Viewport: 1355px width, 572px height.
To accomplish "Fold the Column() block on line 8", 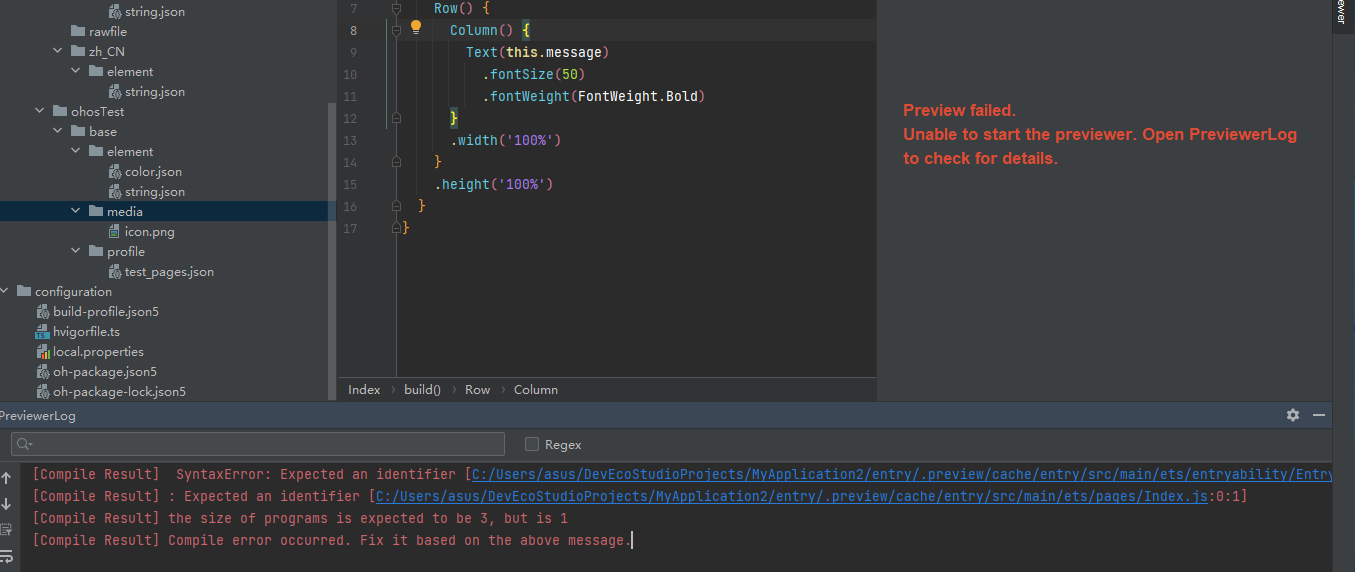I will (x=396, y=31).
